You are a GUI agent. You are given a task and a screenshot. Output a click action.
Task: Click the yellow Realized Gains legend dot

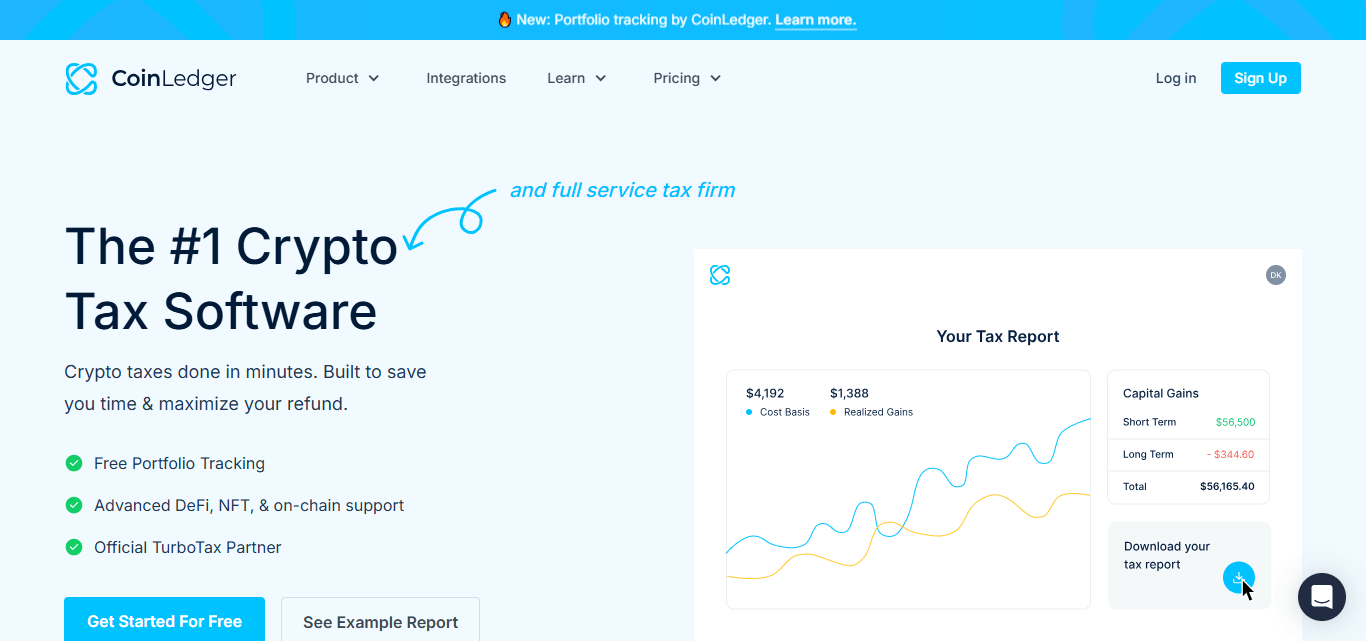click(x=833, y=412)
